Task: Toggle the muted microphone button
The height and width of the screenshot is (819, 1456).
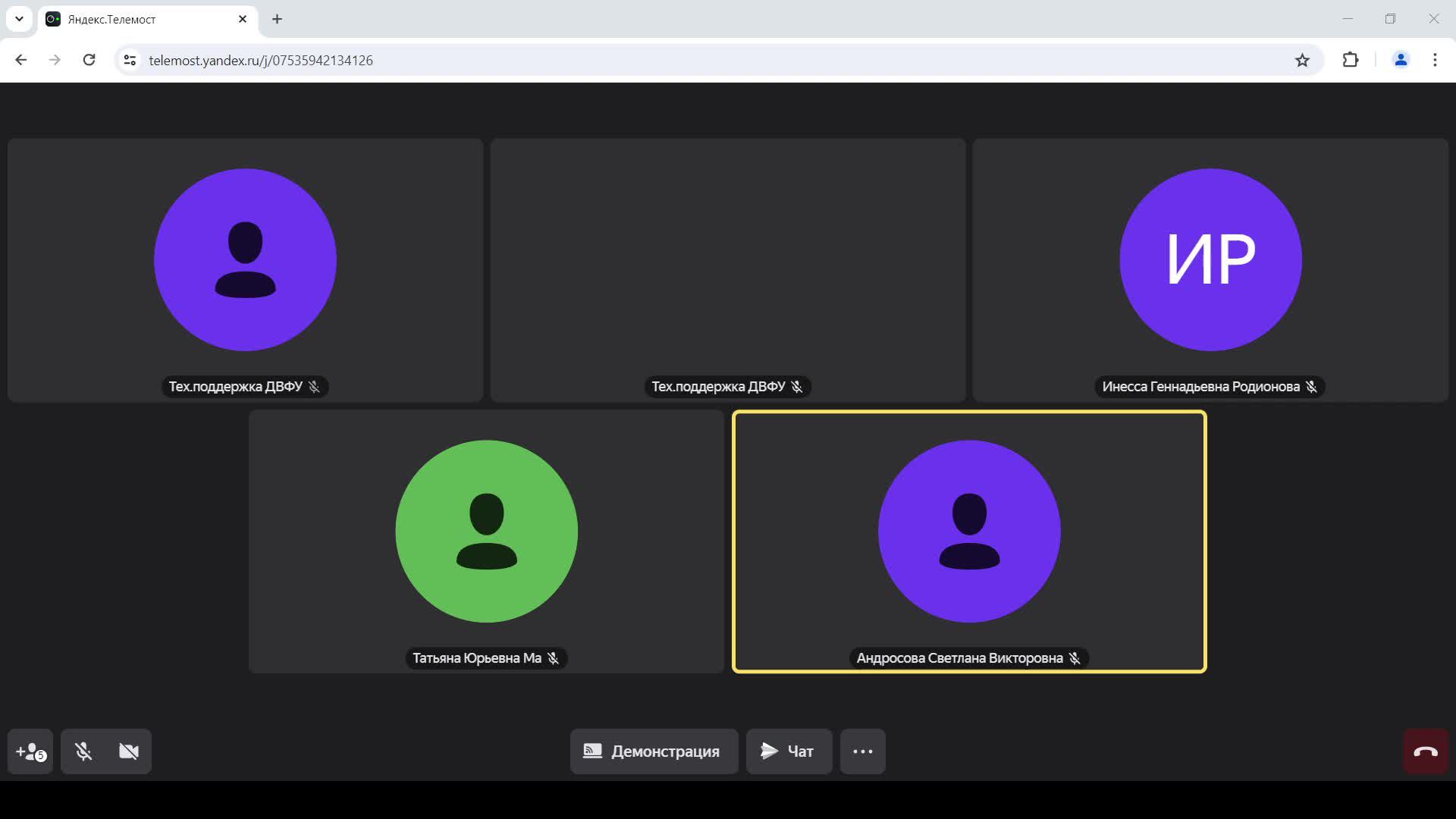Action: tap(83, 752)
